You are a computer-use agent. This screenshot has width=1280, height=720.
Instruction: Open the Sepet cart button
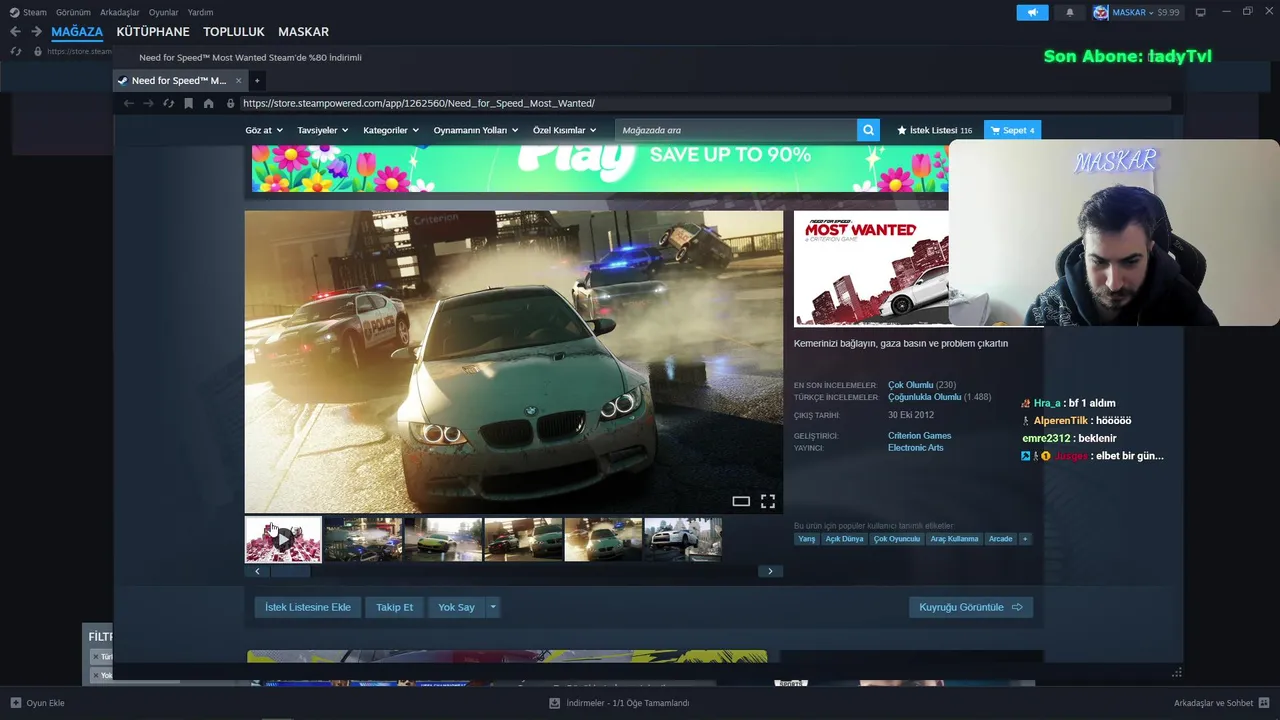pos(1012,130)
